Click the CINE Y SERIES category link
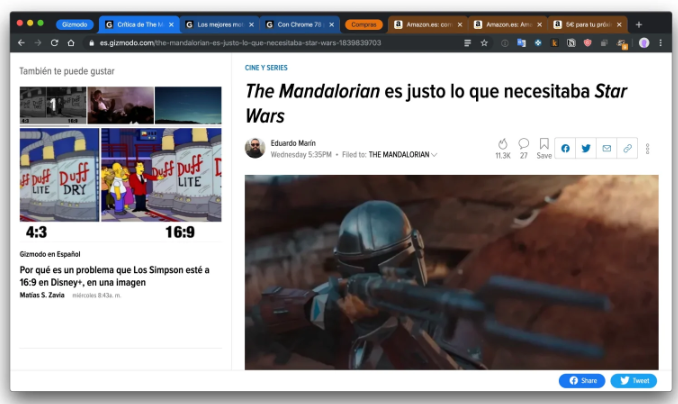Image resolution: width=678 pixels, height=404 pixels. 266,67
